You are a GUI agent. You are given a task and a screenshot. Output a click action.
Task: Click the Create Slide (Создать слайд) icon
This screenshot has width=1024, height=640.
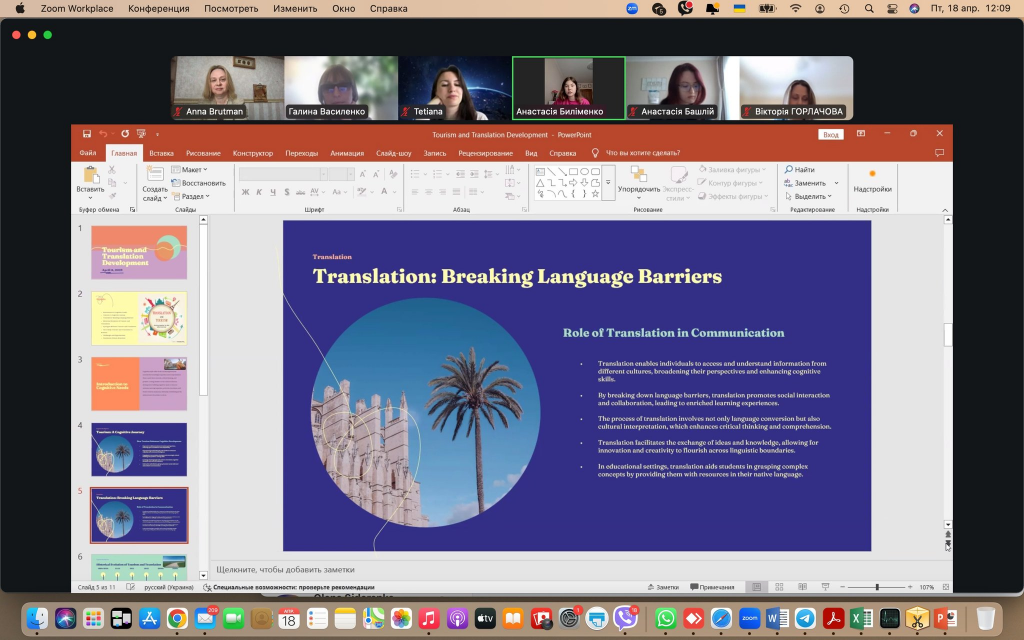(155, 176)
